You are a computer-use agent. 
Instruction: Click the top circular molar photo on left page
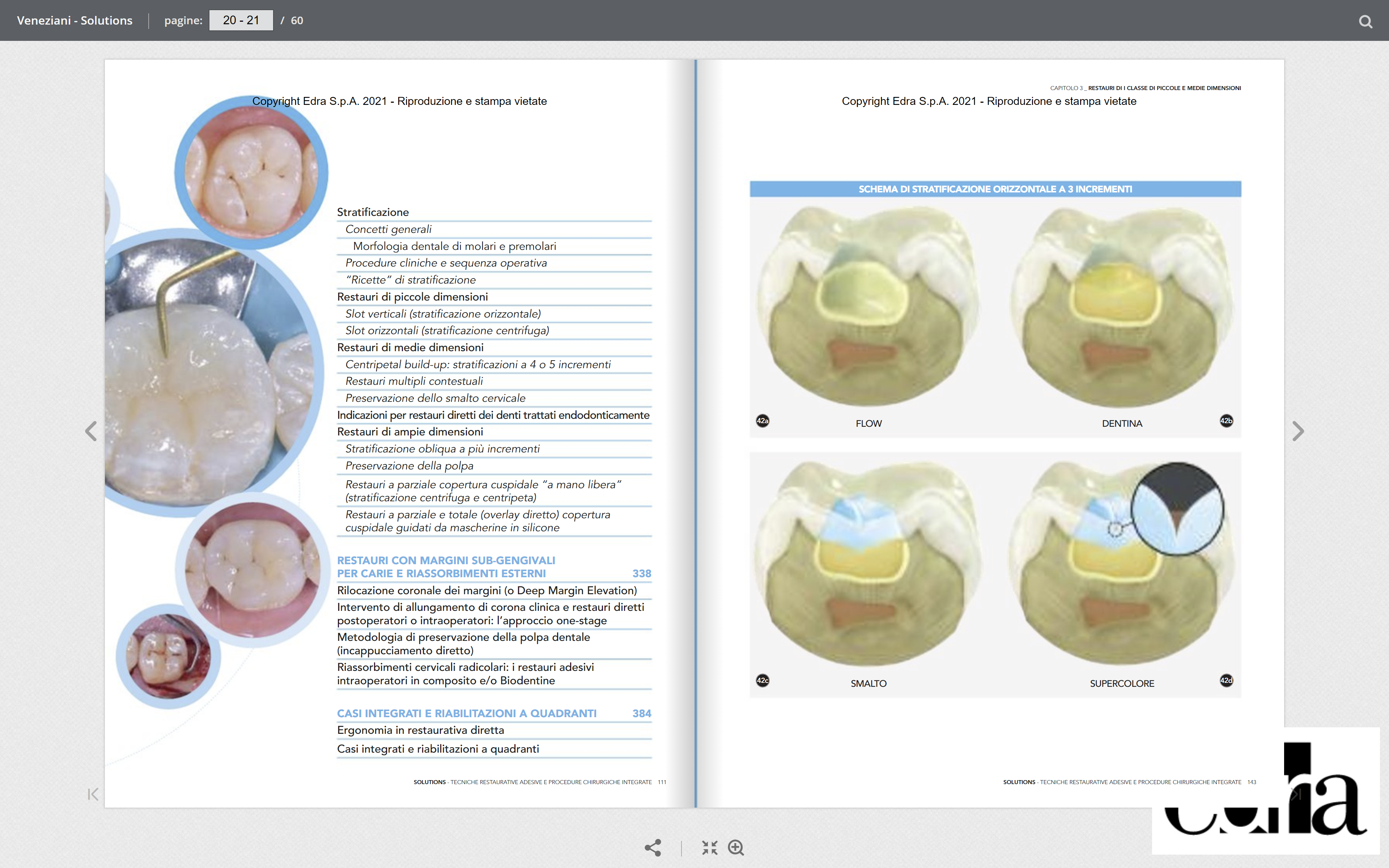[251, 172]
